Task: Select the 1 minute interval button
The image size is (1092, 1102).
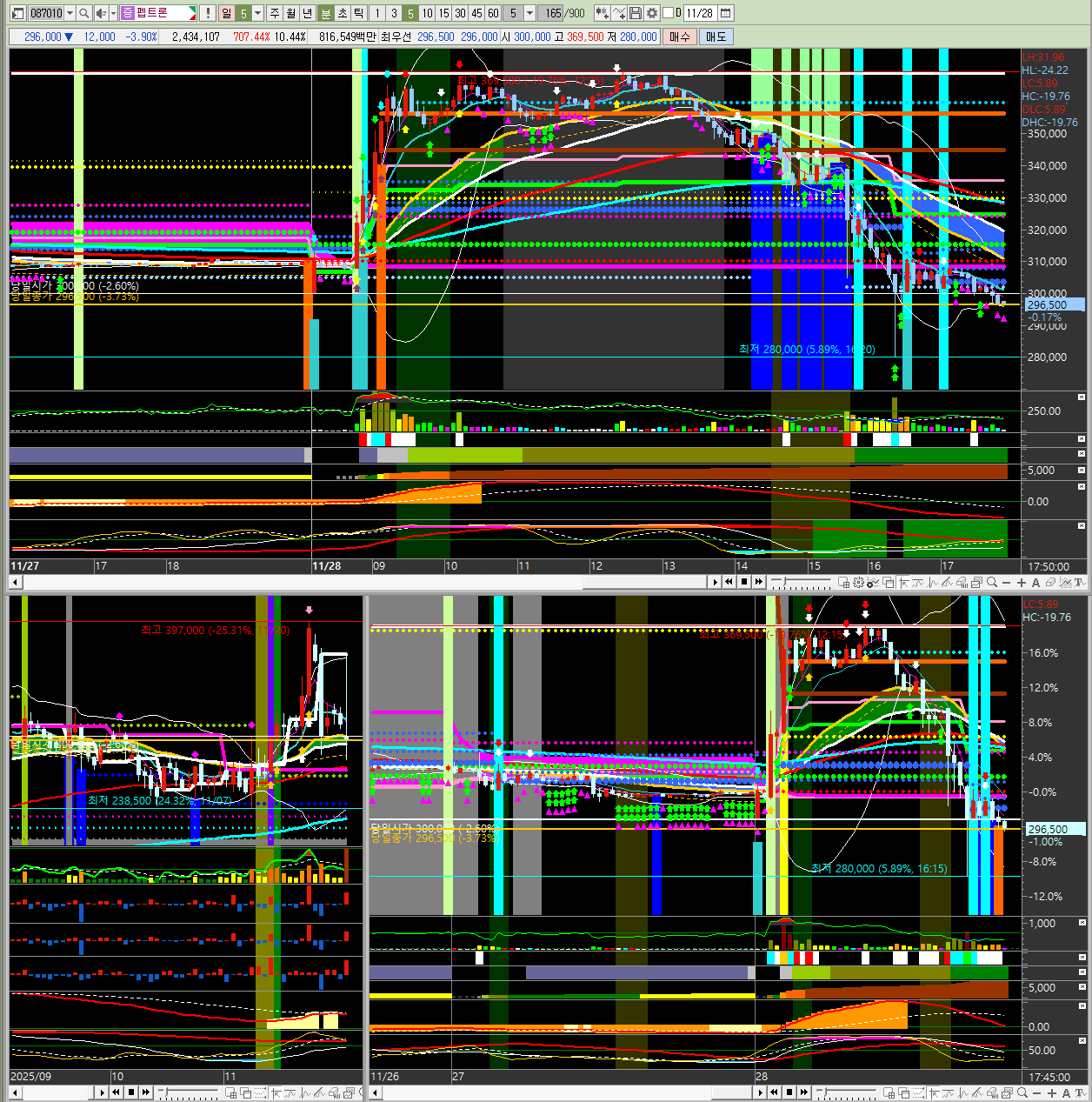Action: coord(377,13)
